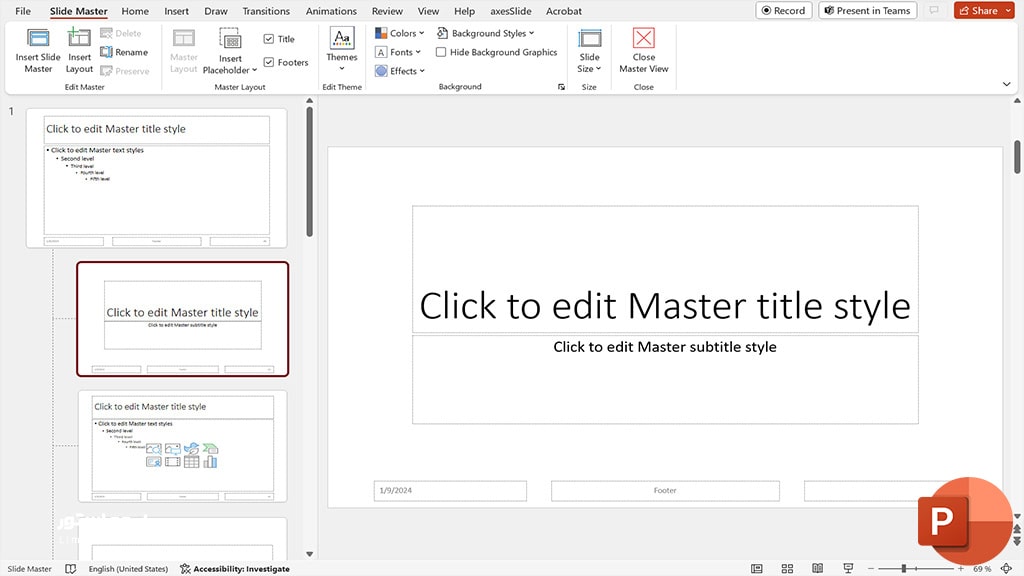
Task: Click the main editing pane scrollbar
Action: (x=1017, y=157)
